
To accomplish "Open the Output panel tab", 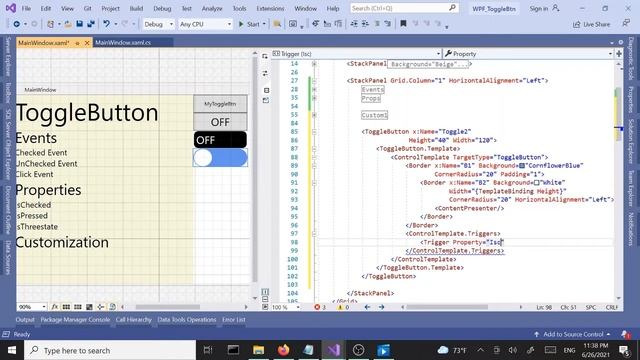I will point(25,320).
